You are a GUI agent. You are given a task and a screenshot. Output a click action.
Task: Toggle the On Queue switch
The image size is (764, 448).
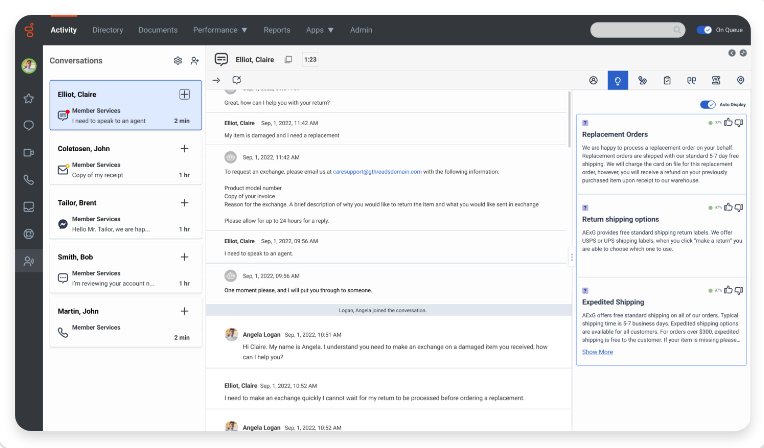pos(704,30)
